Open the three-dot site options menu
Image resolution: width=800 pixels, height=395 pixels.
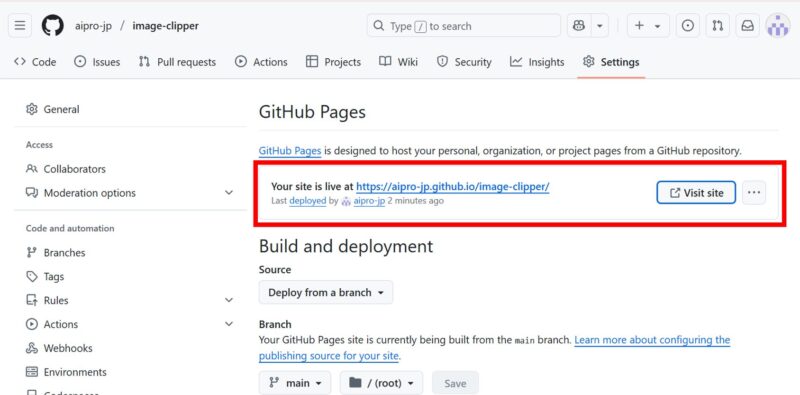pos(754,193)
